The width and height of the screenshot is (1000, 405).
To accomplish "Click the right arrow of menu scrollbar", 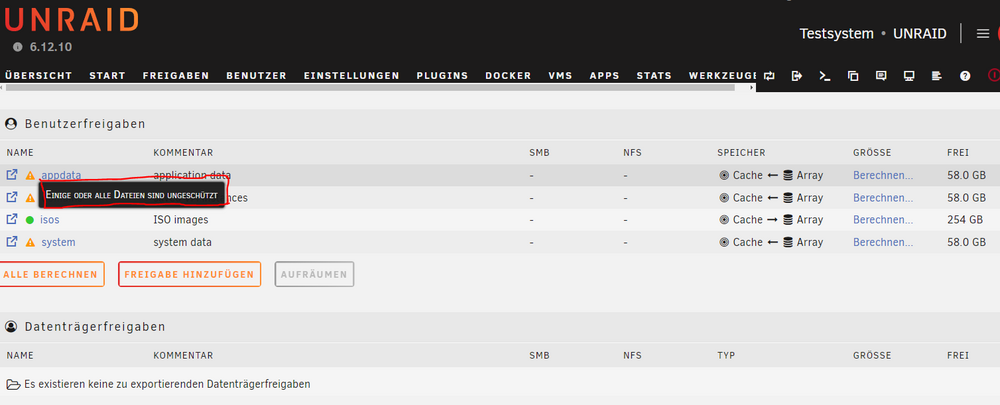I will 752,87.
